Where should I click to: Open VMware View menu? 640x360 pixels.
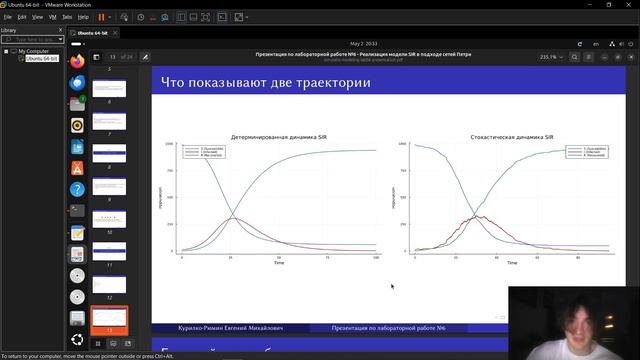(x=37, y=17)
